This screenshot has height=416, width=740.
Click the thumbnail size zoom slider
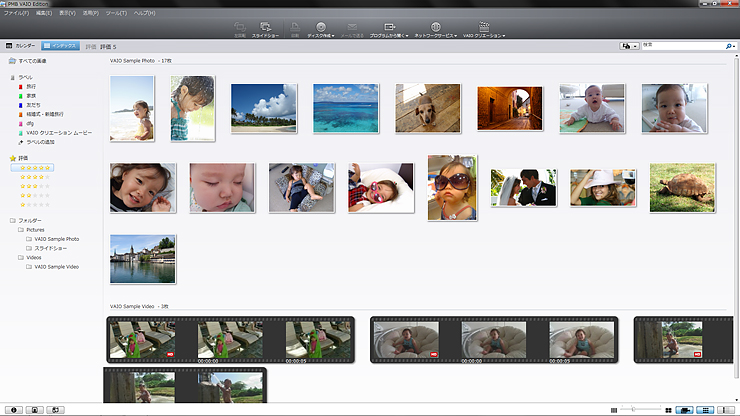(x=634, y=410)
